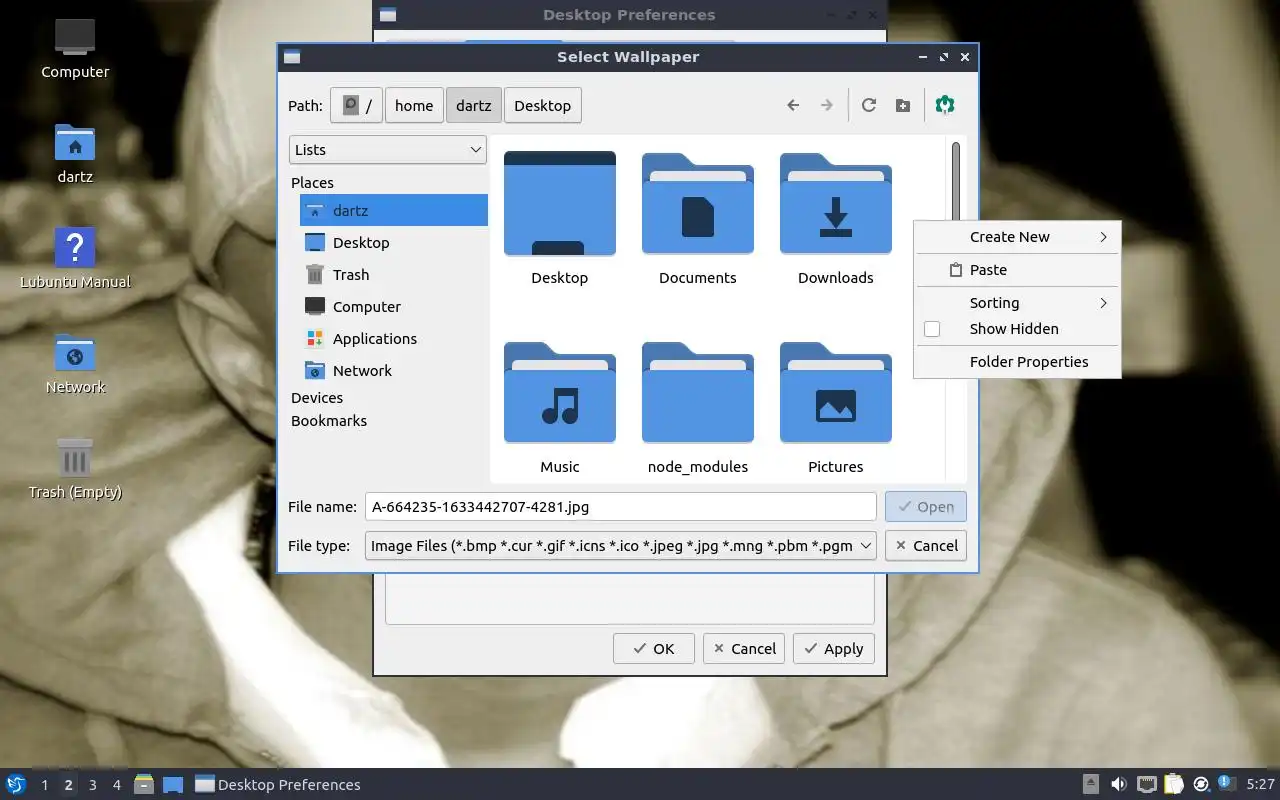Go forward using the right arrow icon
Screen dimensions: 1280x800
[827, 105]
